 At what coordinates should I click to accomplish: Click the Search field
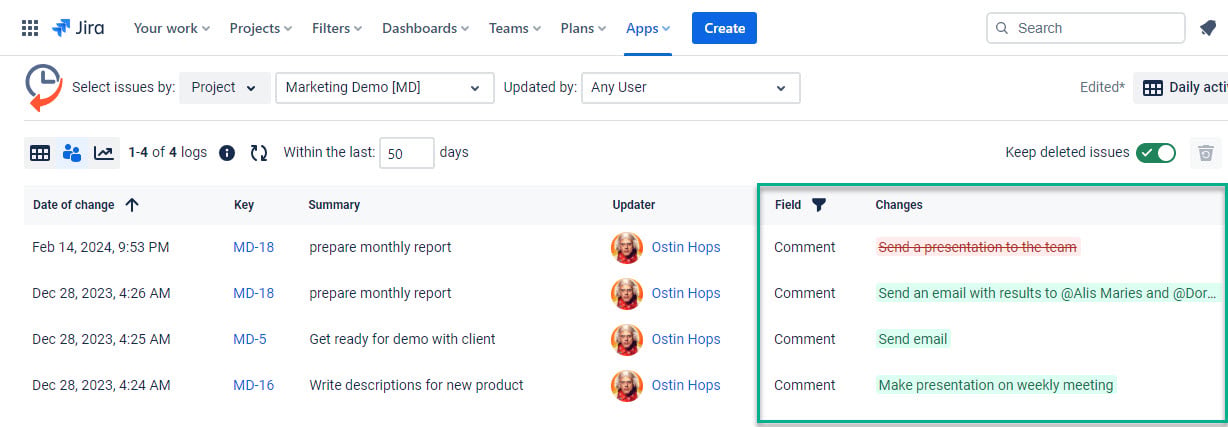1084,28
